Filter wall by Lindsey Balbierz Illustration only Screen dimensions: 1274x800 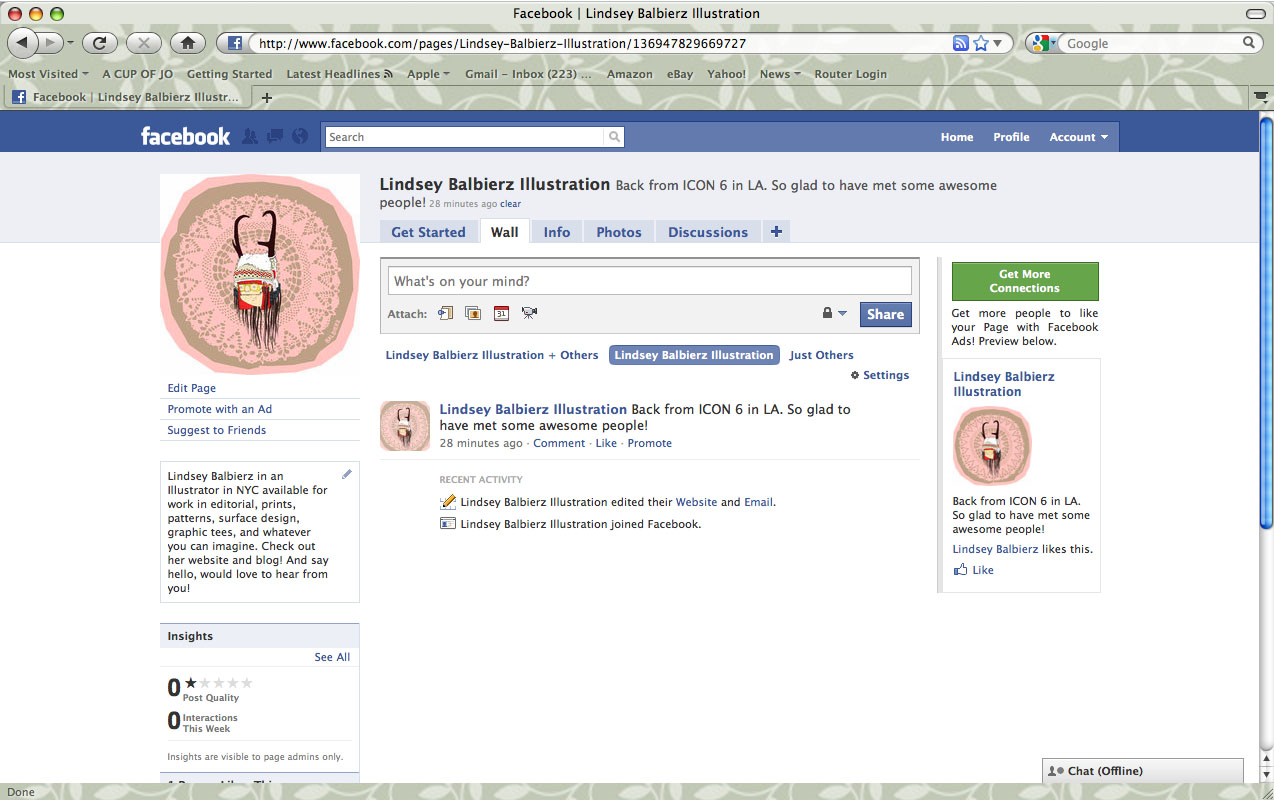tap(694, 355)
